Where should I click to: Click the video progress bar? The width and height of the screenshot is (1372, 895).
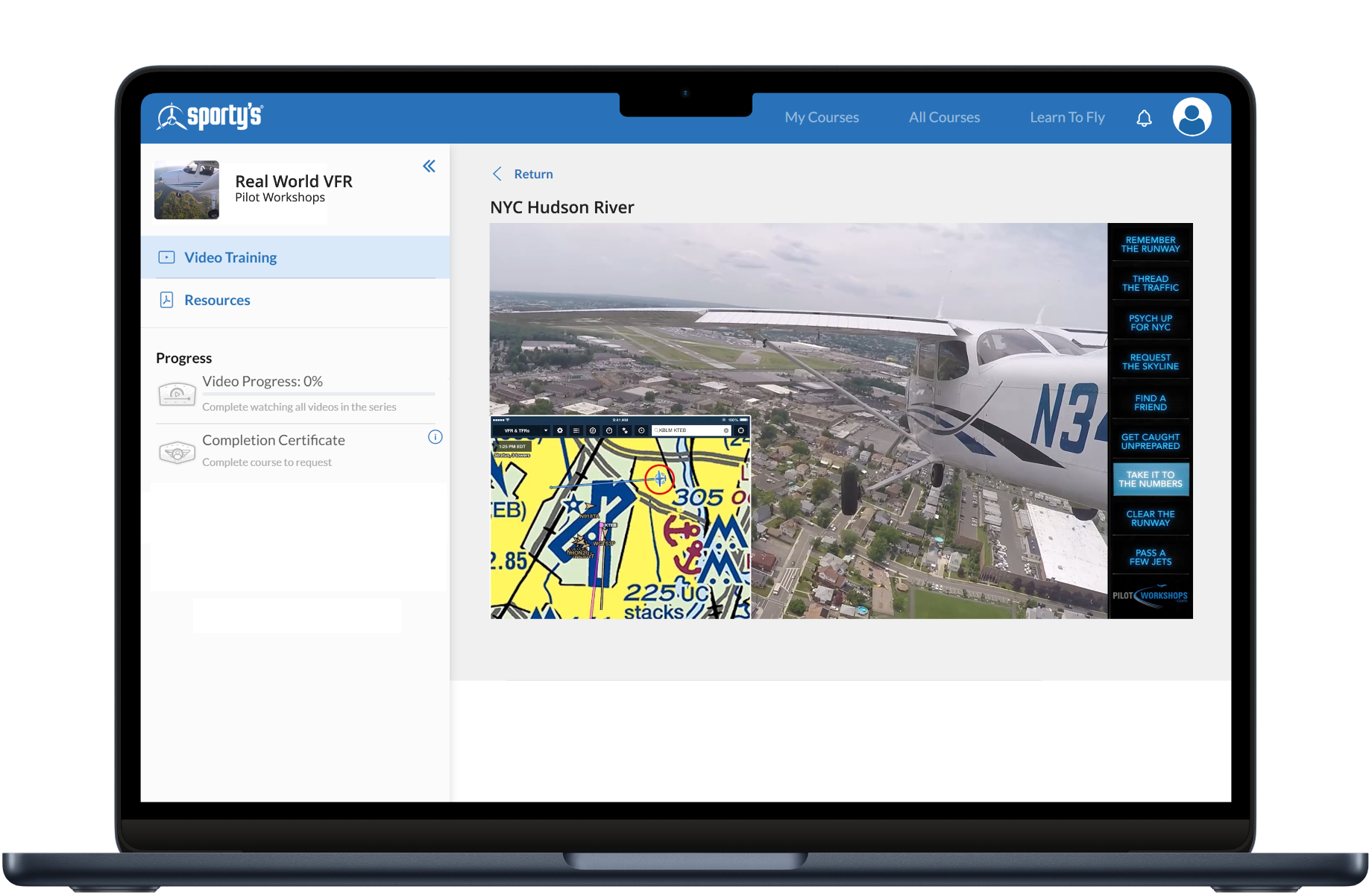(x=318, y=394)
